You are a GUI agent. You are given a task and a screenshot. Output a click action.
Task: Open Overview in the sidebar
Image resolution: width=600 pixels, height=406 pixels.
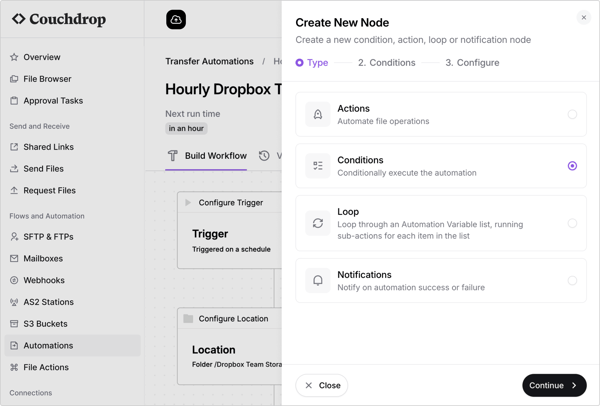72,57
